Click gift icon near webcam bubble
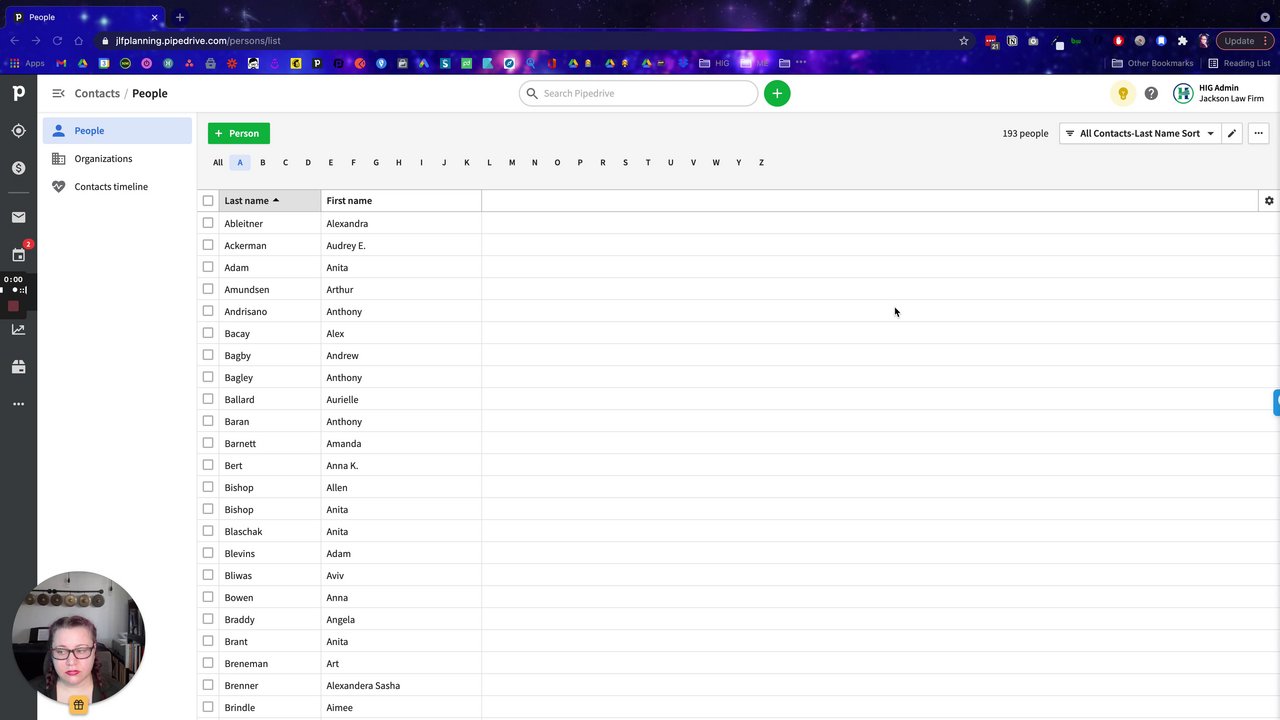Image resolution: width=1280 pixels, height=720 pixels. click(78, 704)
